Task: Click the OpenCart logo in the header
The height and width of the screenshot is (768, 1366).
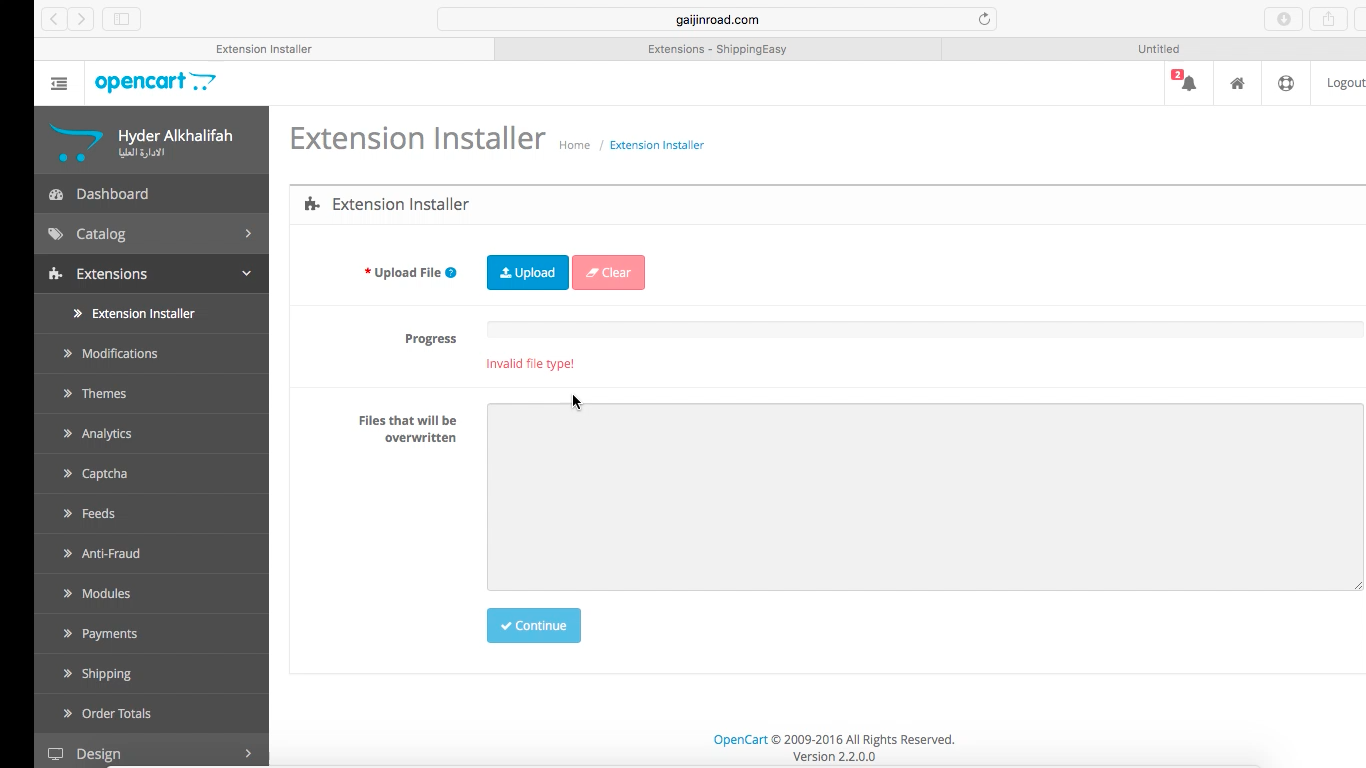Action: click(155, 82)
